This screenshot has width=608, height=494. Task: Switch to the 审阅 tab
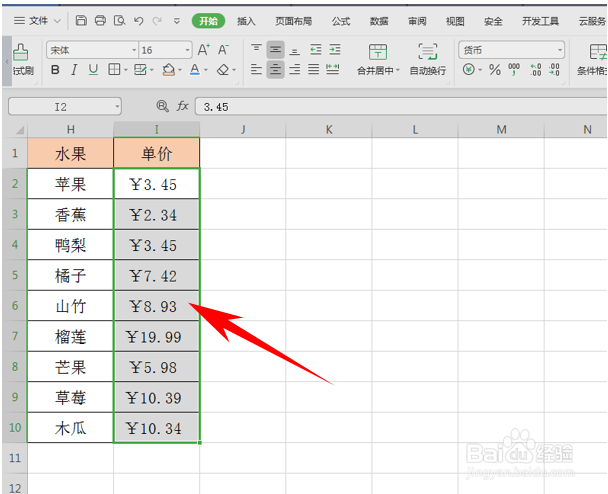pos(417,21)
